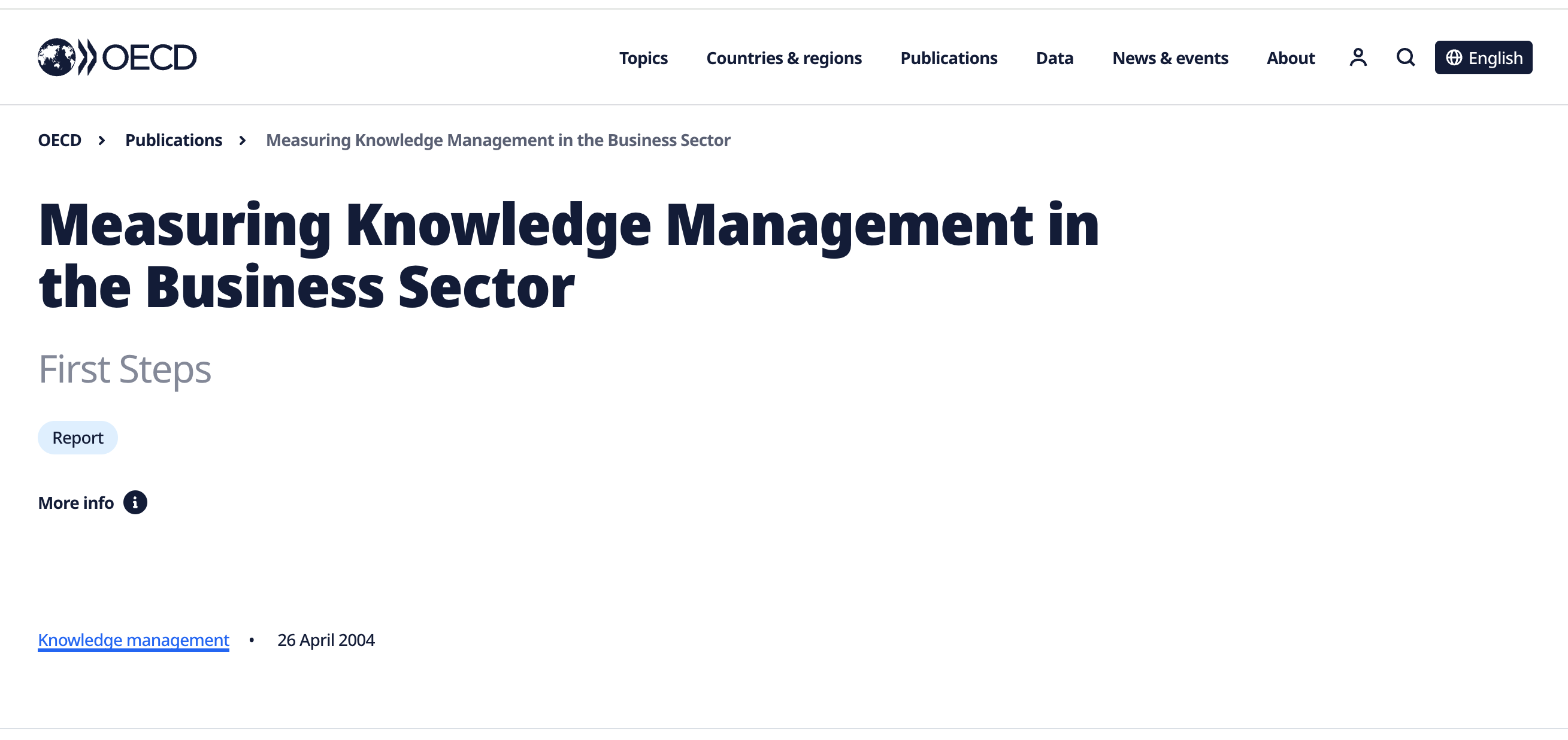Click the OECD logo in the header
The width and height of the screenshot is (1568, 740).
117,57
